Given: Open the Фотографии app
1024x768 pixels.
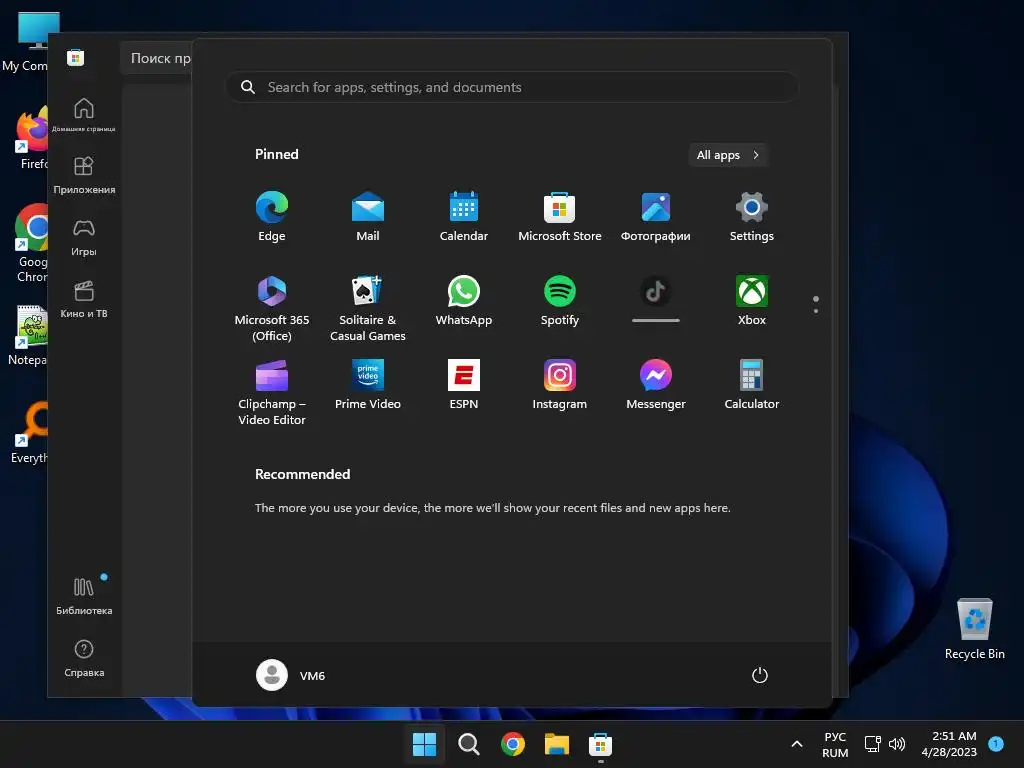Looking at the screenshot, I should [x=656, y=216].
